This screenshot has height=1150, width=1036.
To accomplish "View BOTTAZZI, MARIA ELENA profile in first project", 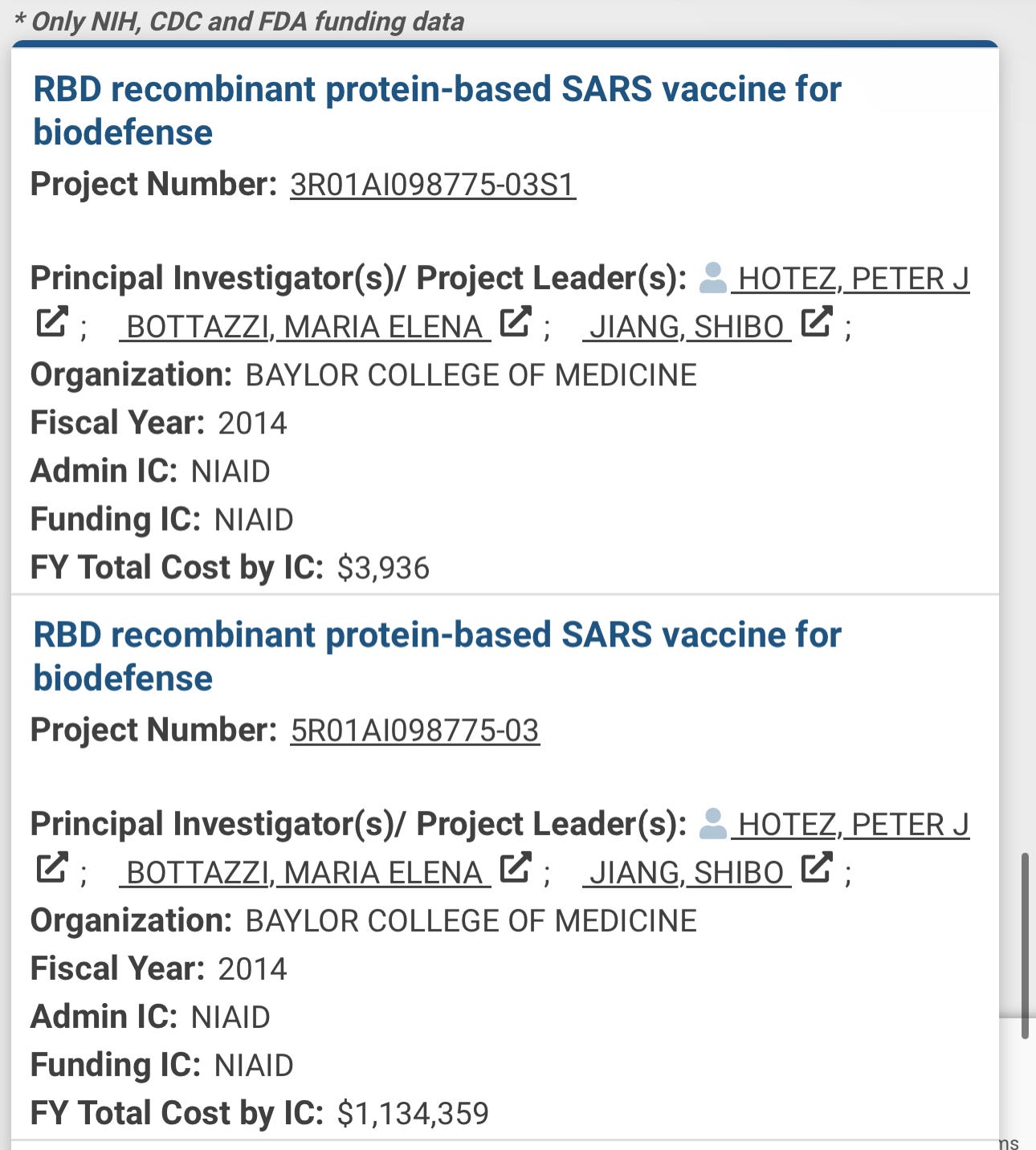I will click(x=305, y=327).
